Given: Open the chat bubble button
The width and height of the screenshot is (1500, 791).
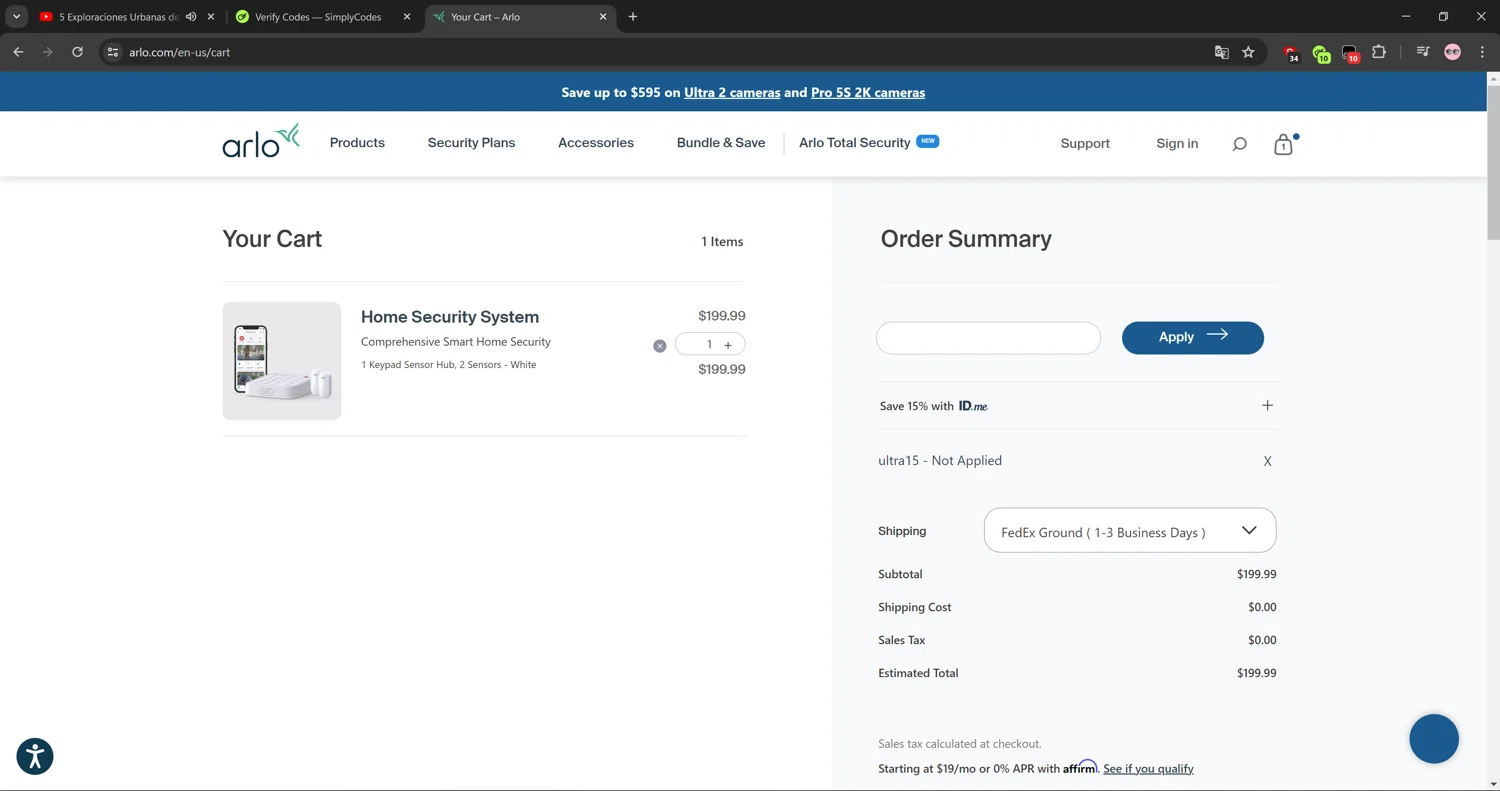Looking at the screenshot, I should click(x=1434, y=739).
